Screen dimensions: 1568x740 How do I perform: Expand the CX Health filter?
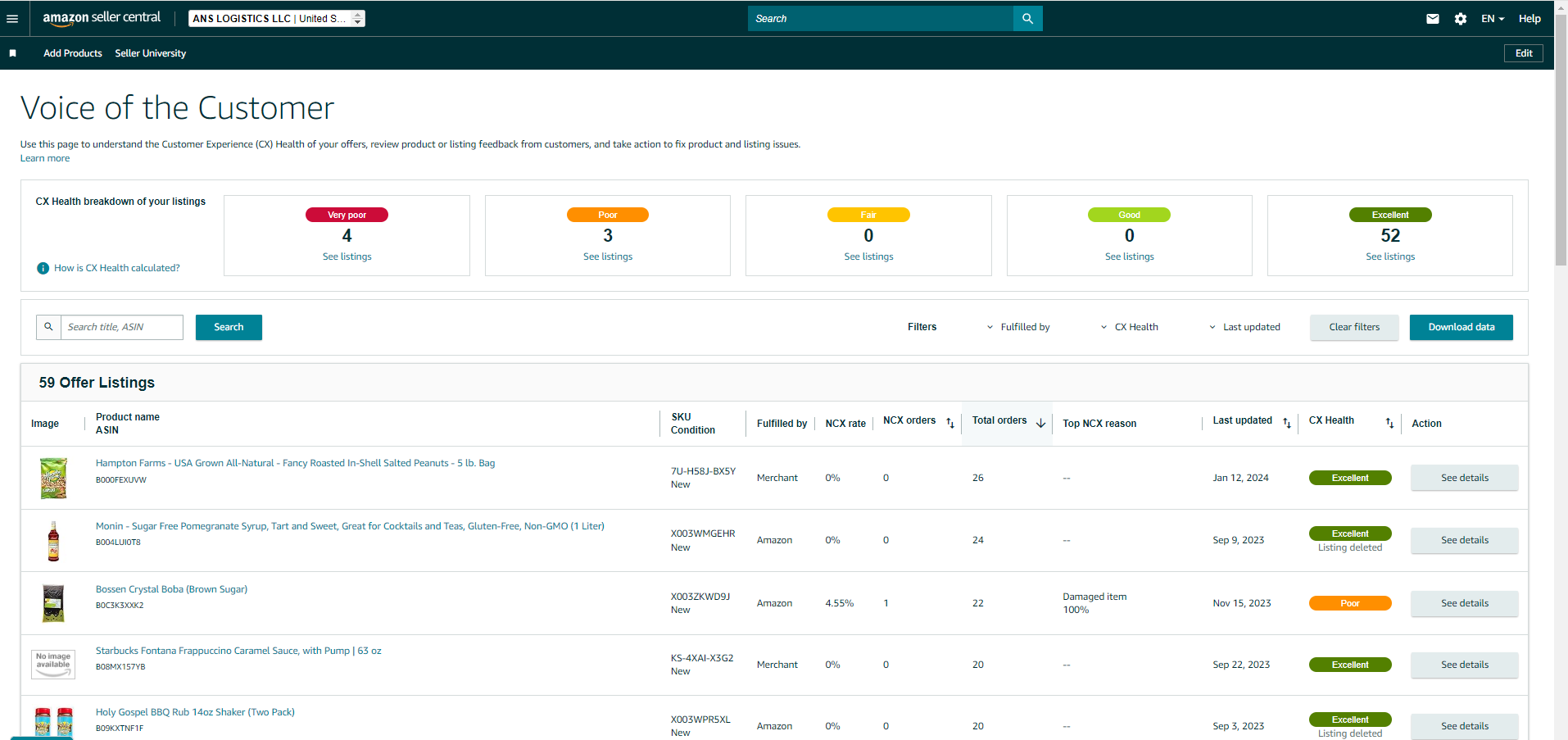[1129, 327]
